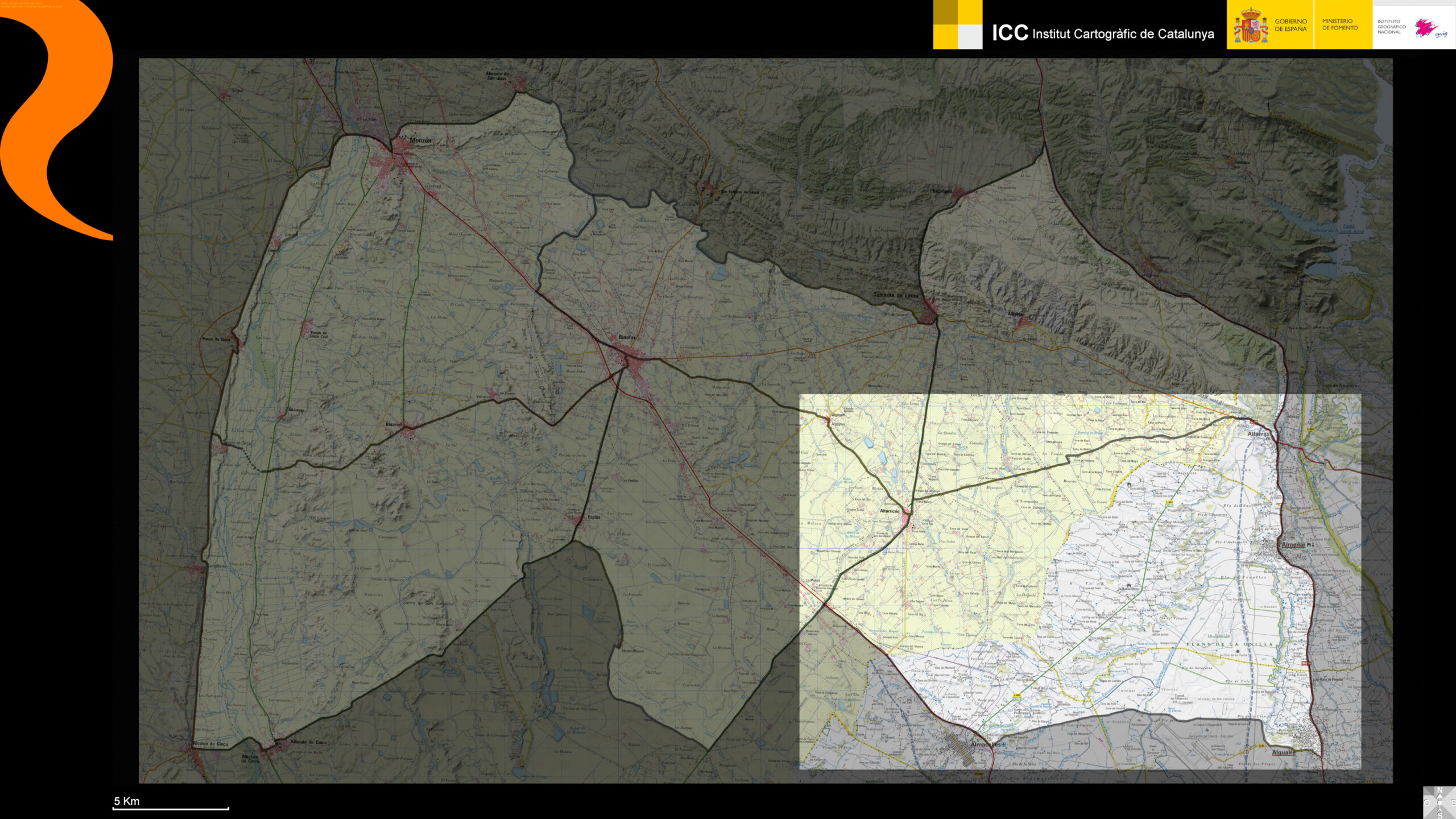This screenshot has height=819, width=1456.
Task: Click the Almenar town label
Action: [x=1293, y=544]
